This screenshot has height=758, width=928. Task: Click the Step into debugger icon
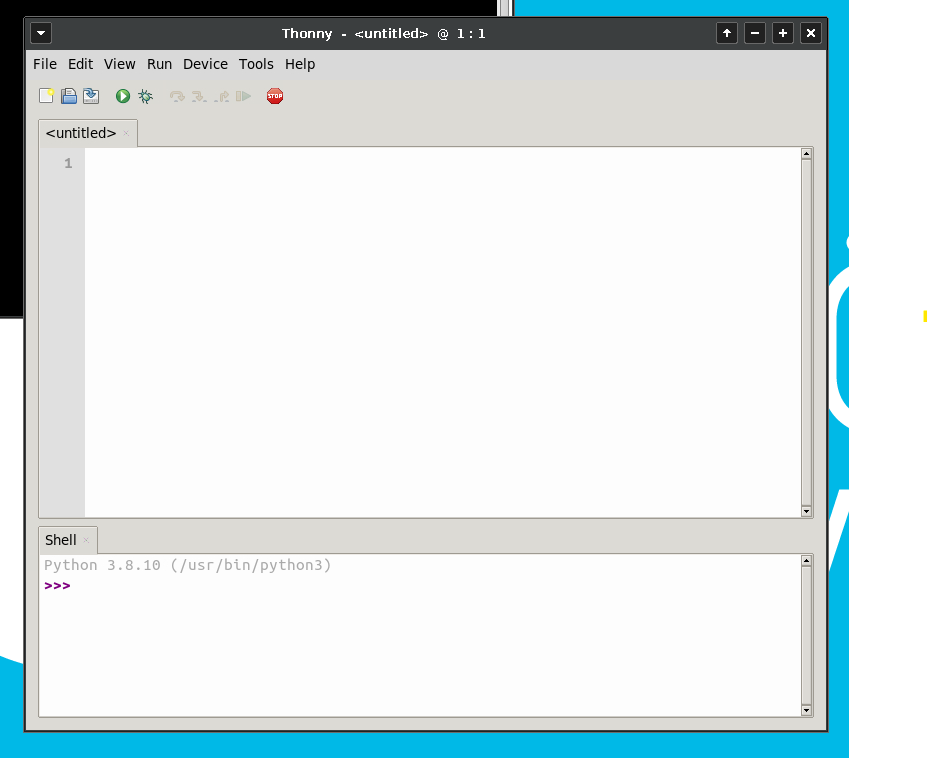tap(199, 96)
